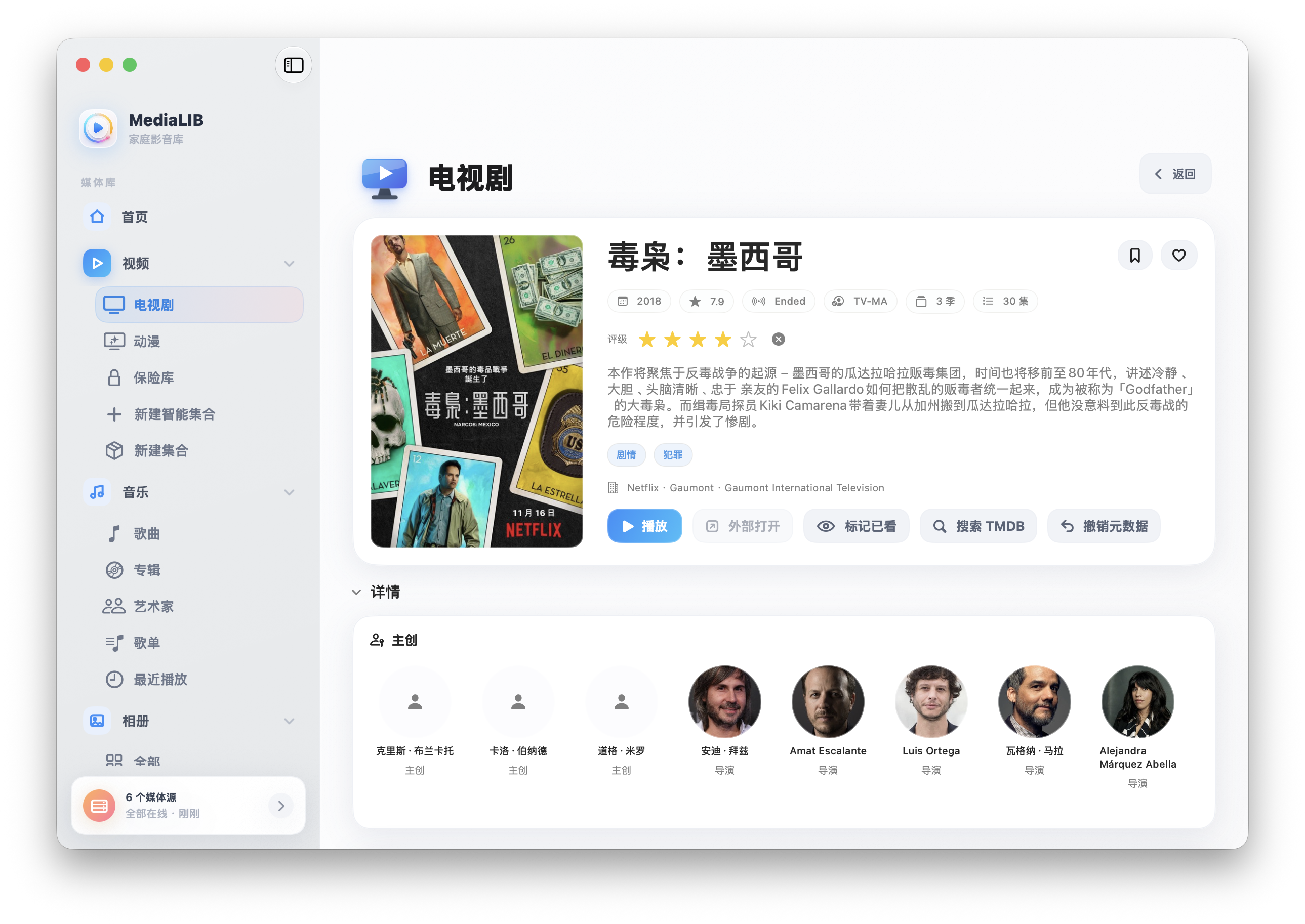Image resolution: width=1305 pixels, height=924 pixels.
Task: Expand the 6 个媒体源 sources arrow
Action: tap(281, 806)
